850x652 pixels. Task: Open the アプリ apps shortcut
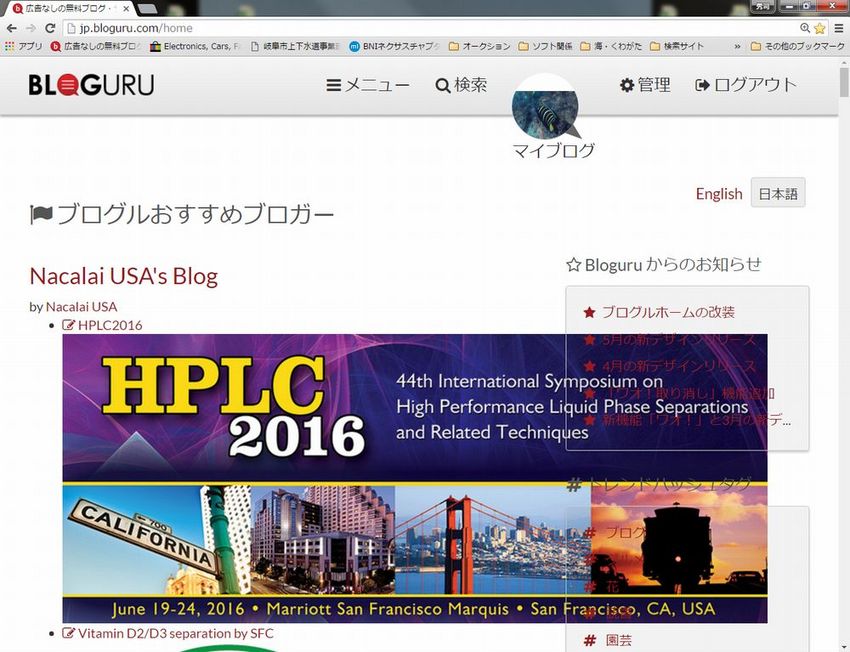click(23, 47)
